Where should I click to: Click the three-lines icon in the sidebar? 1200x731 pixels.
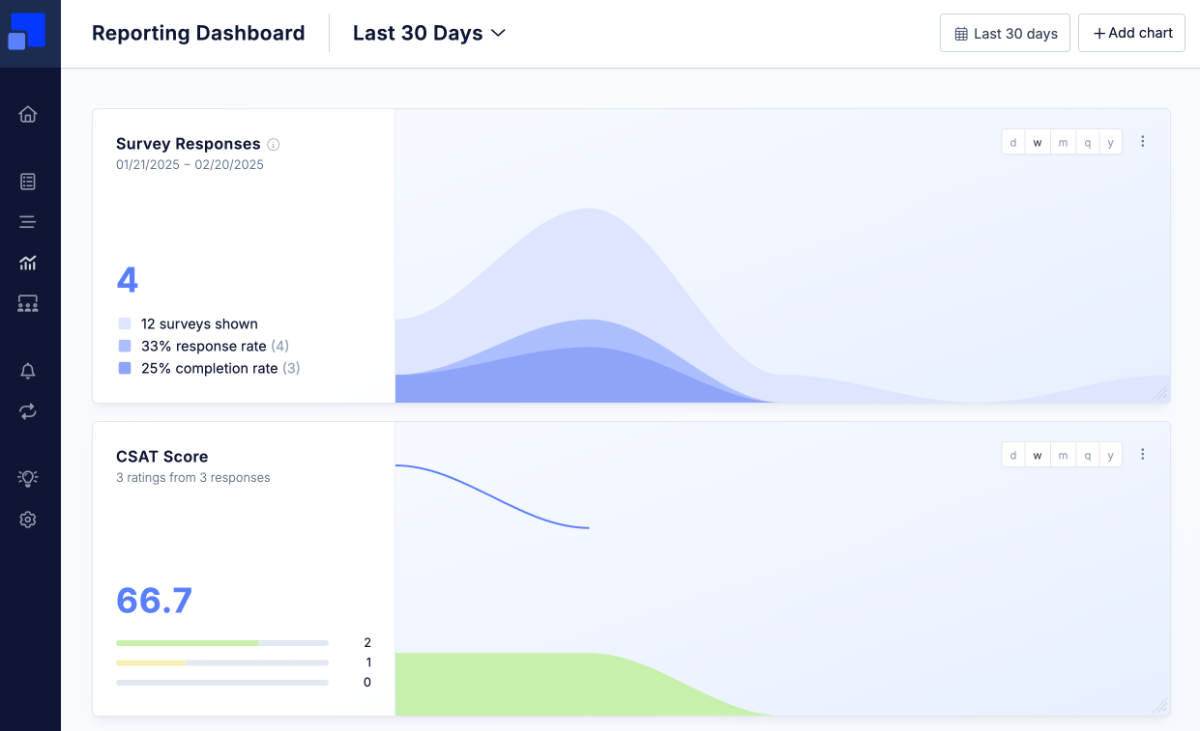point(28,222)
